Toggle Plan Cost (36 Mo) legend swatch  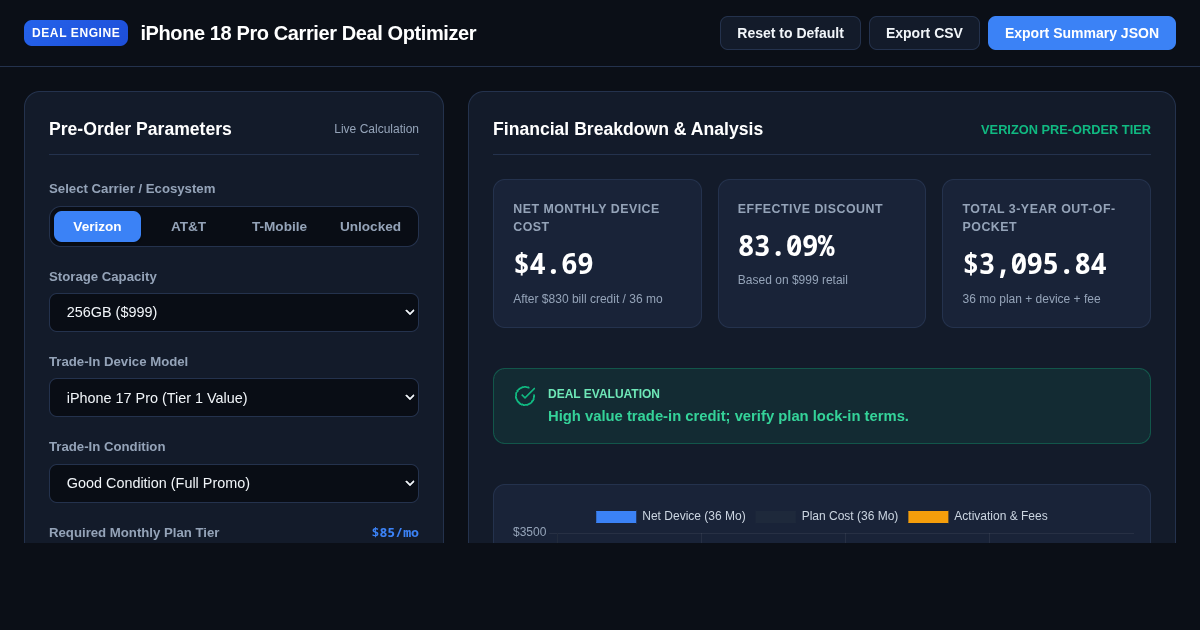[775, 517]
